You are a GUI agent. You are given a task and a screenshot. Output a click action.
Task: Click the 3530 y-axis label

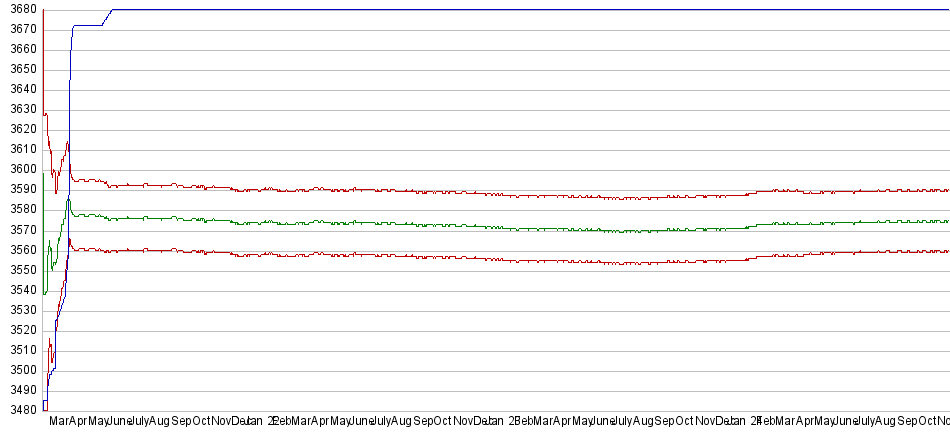click(x=23, y=310)
